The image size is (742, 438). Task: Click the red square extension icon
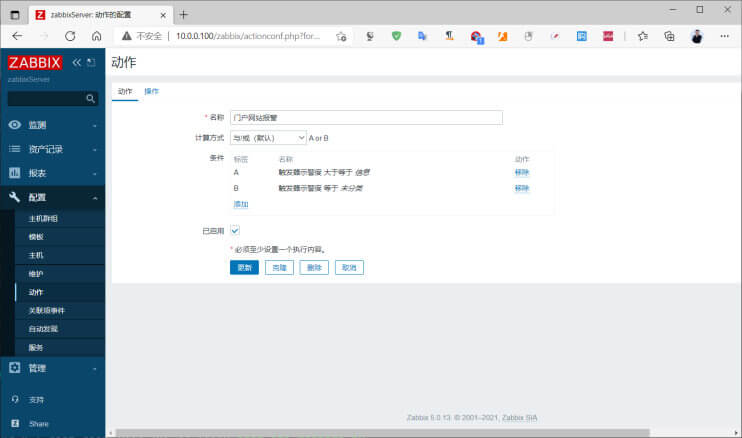point(608,36)
